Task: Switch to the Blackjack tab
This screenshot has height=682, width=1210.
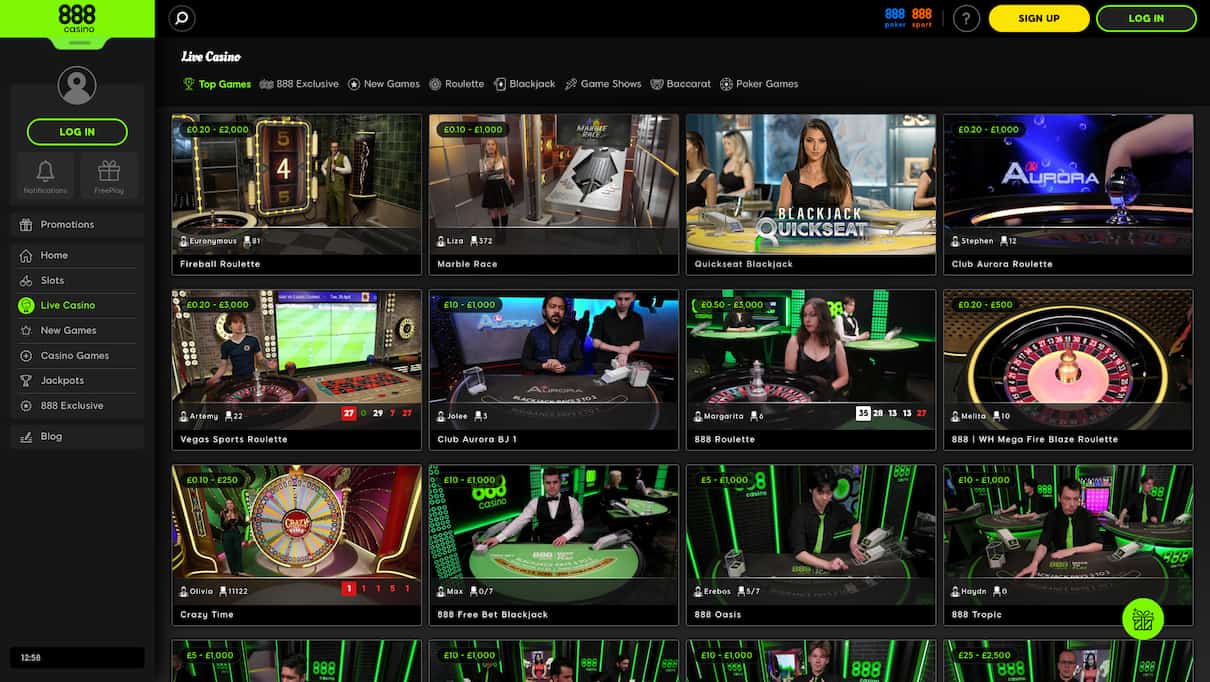Action: coord(525,84)
